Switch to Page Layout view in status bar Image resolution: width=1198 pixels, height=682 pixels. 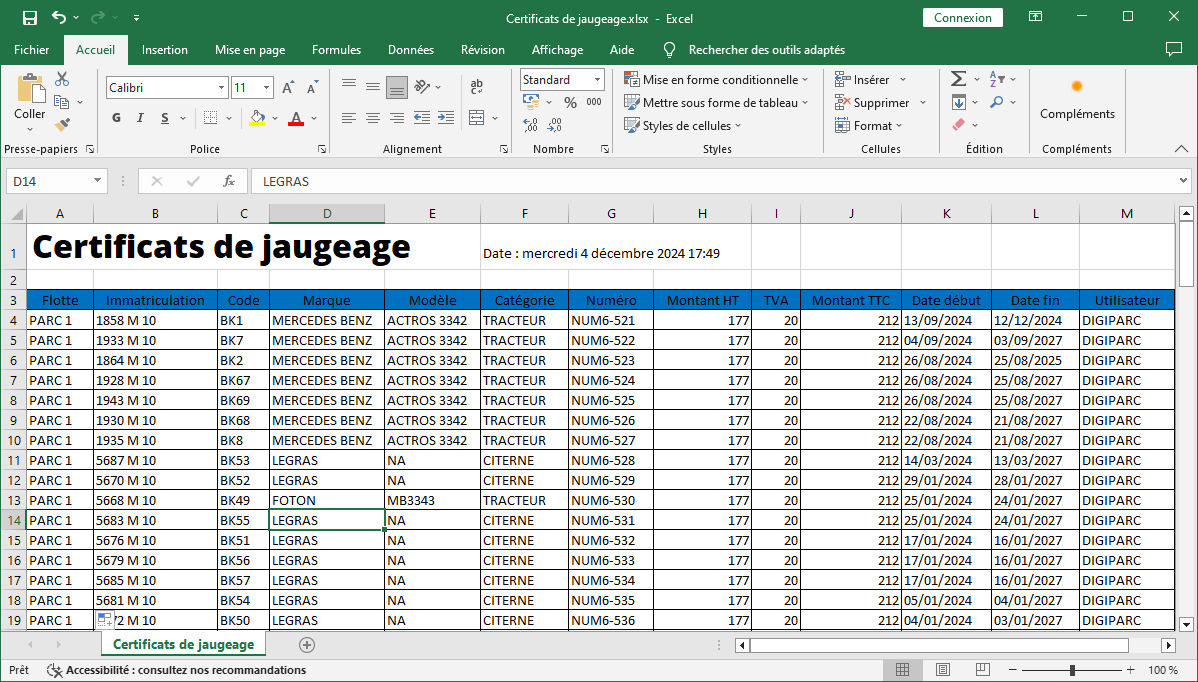(x=943, y=670)
